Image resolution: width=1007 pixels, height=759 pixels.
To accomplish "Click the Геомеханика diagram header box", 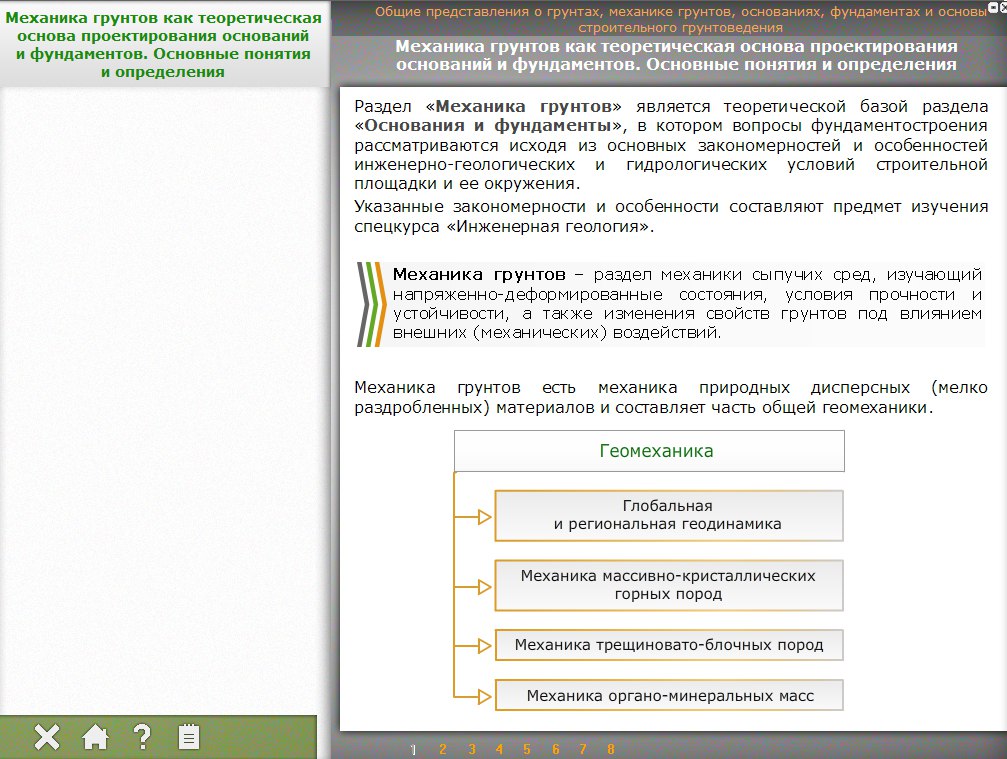I will point(649,451).
